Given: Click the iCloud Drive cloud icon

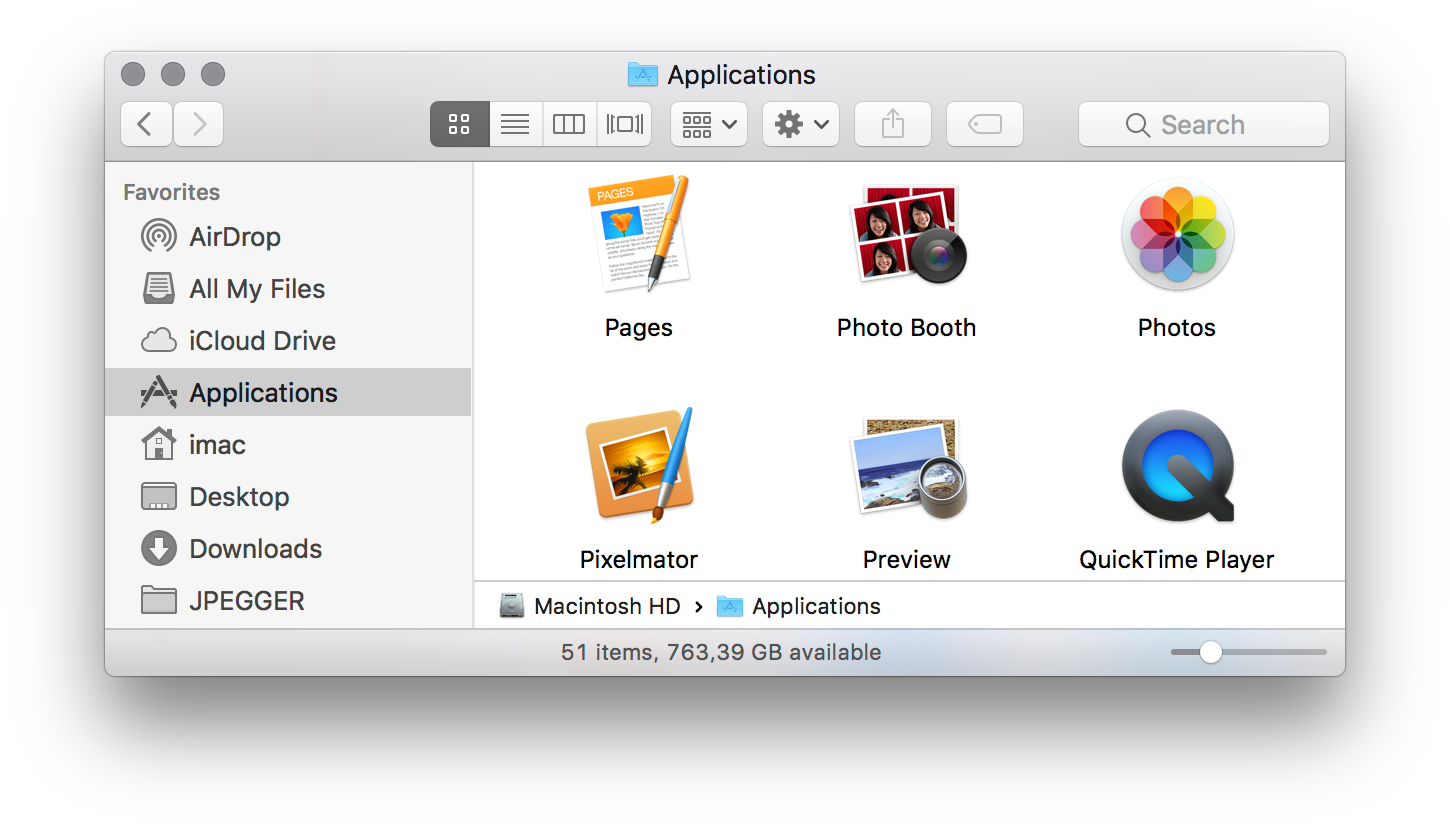Looking at the screenshot, I should pyautogui.click(x=159, y=341).
